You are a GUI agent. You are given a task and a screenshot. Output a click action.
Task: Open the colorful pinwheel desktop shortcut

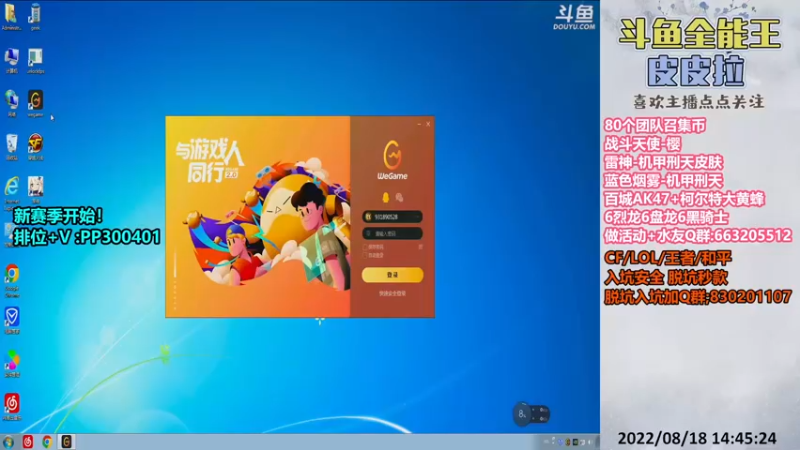pyautogui.click(x=12, y=363)
